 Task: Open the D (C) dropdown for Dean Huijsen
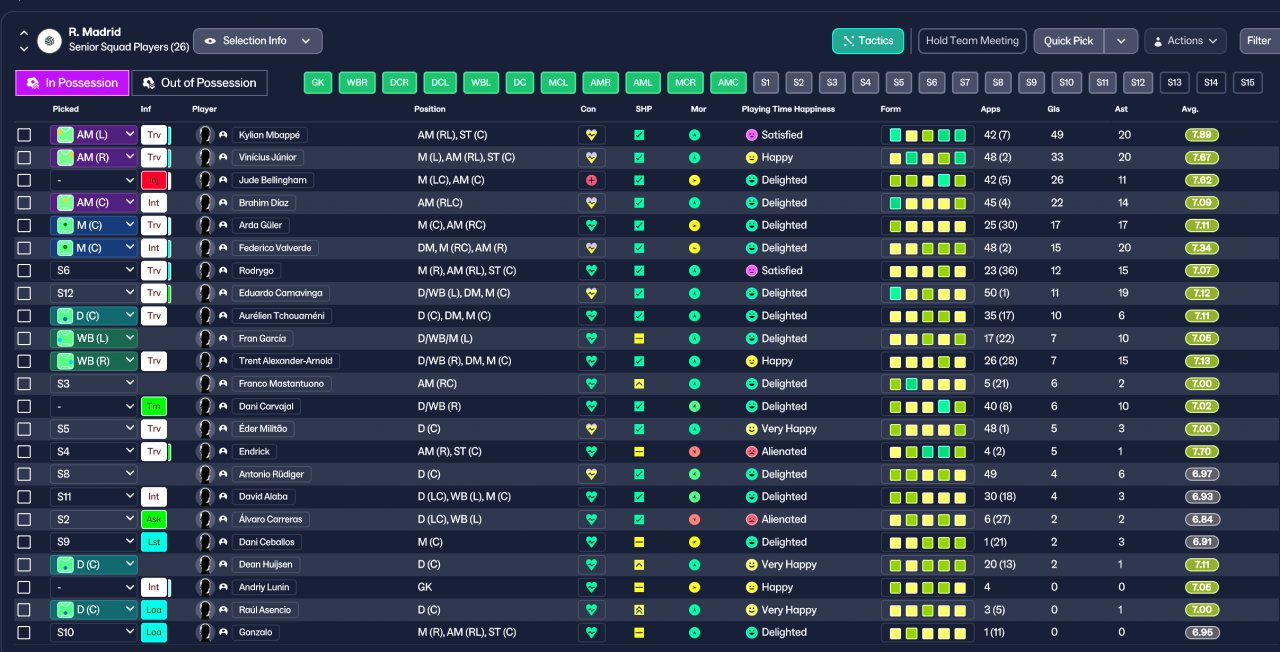point(94,565)
